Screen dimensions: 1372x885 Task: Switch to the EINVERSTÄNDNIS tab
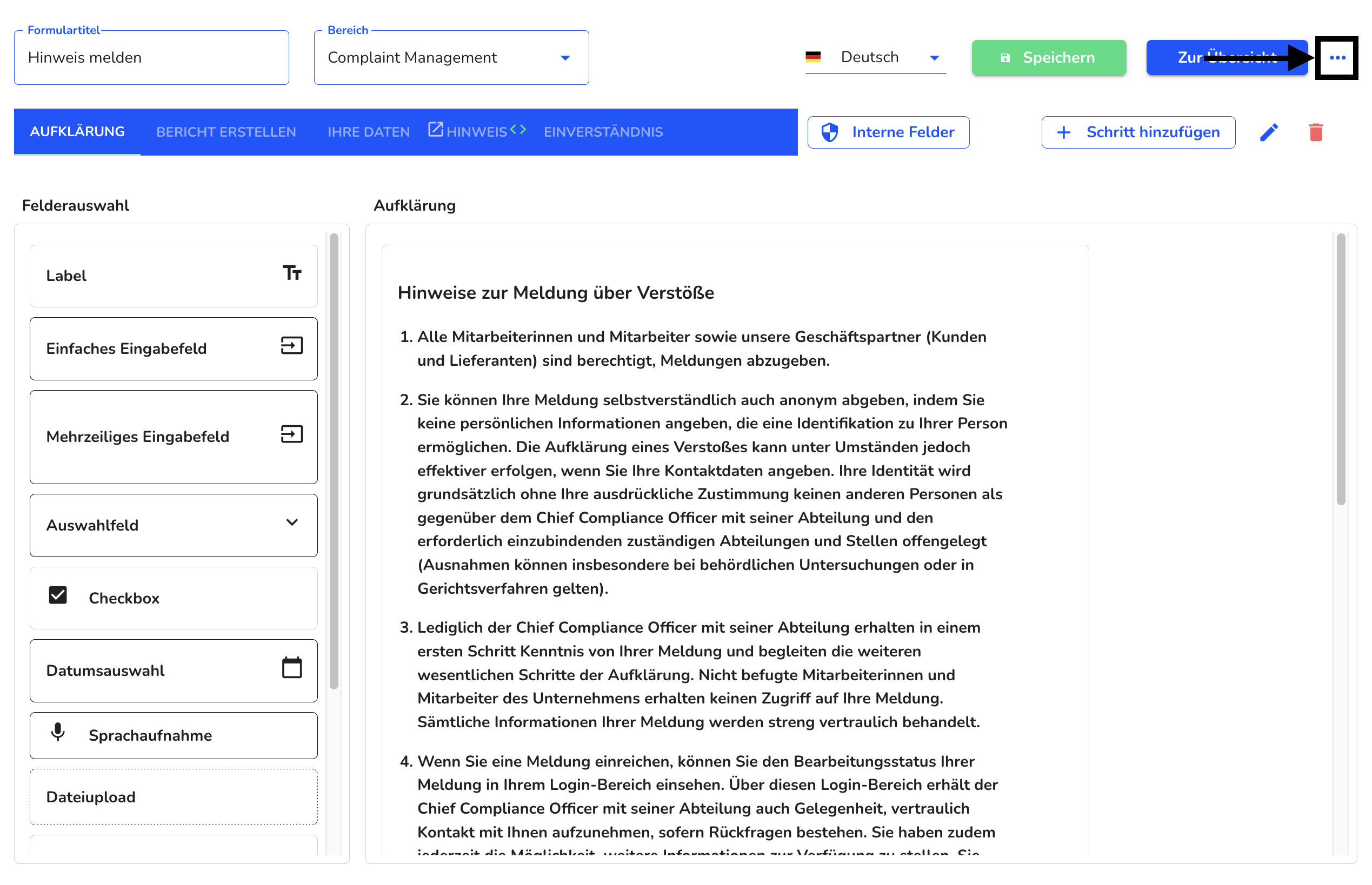tap(603, 132)
